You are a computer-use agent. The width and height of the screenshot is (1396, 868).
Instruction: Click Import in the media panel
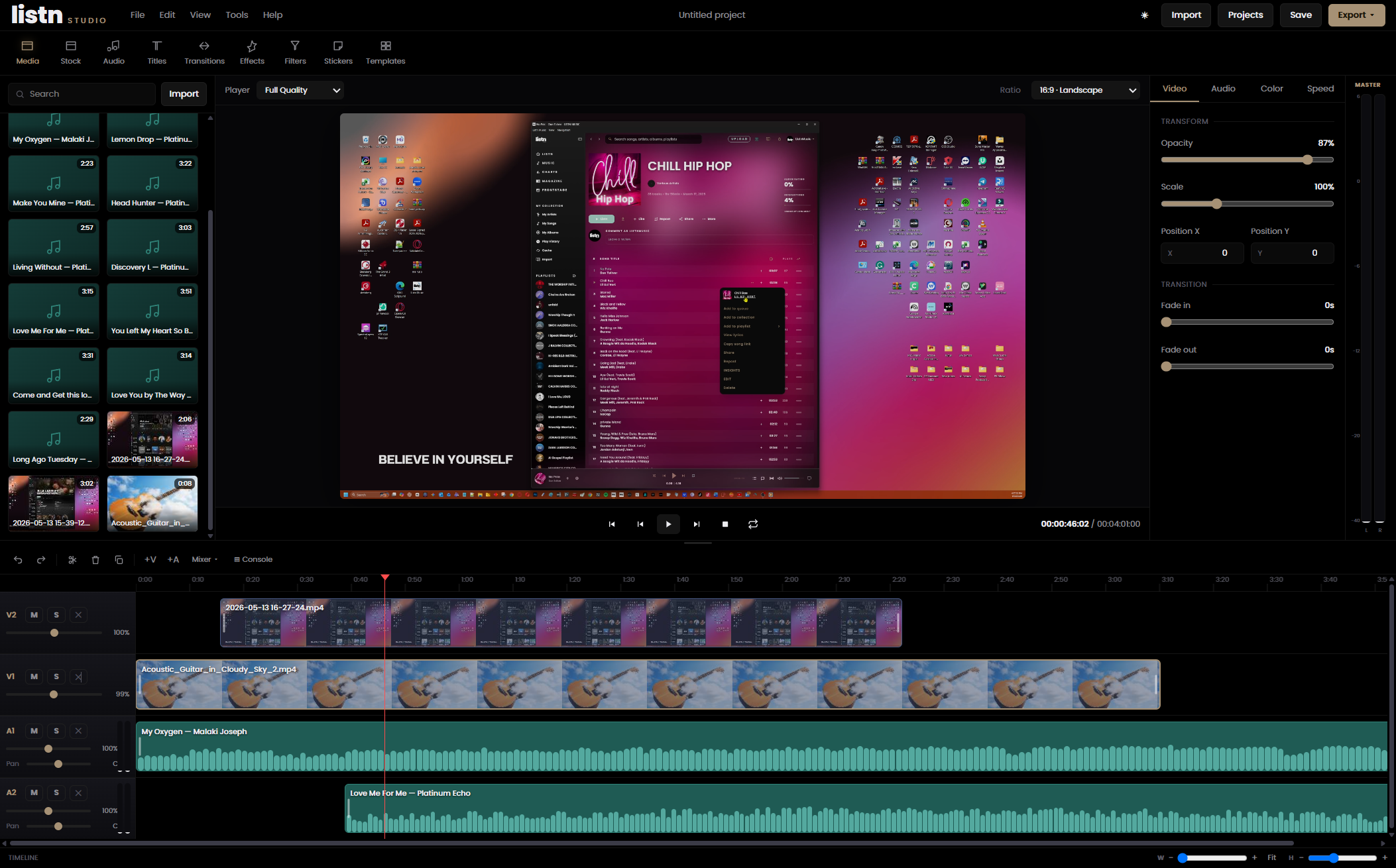coord(184,94)
